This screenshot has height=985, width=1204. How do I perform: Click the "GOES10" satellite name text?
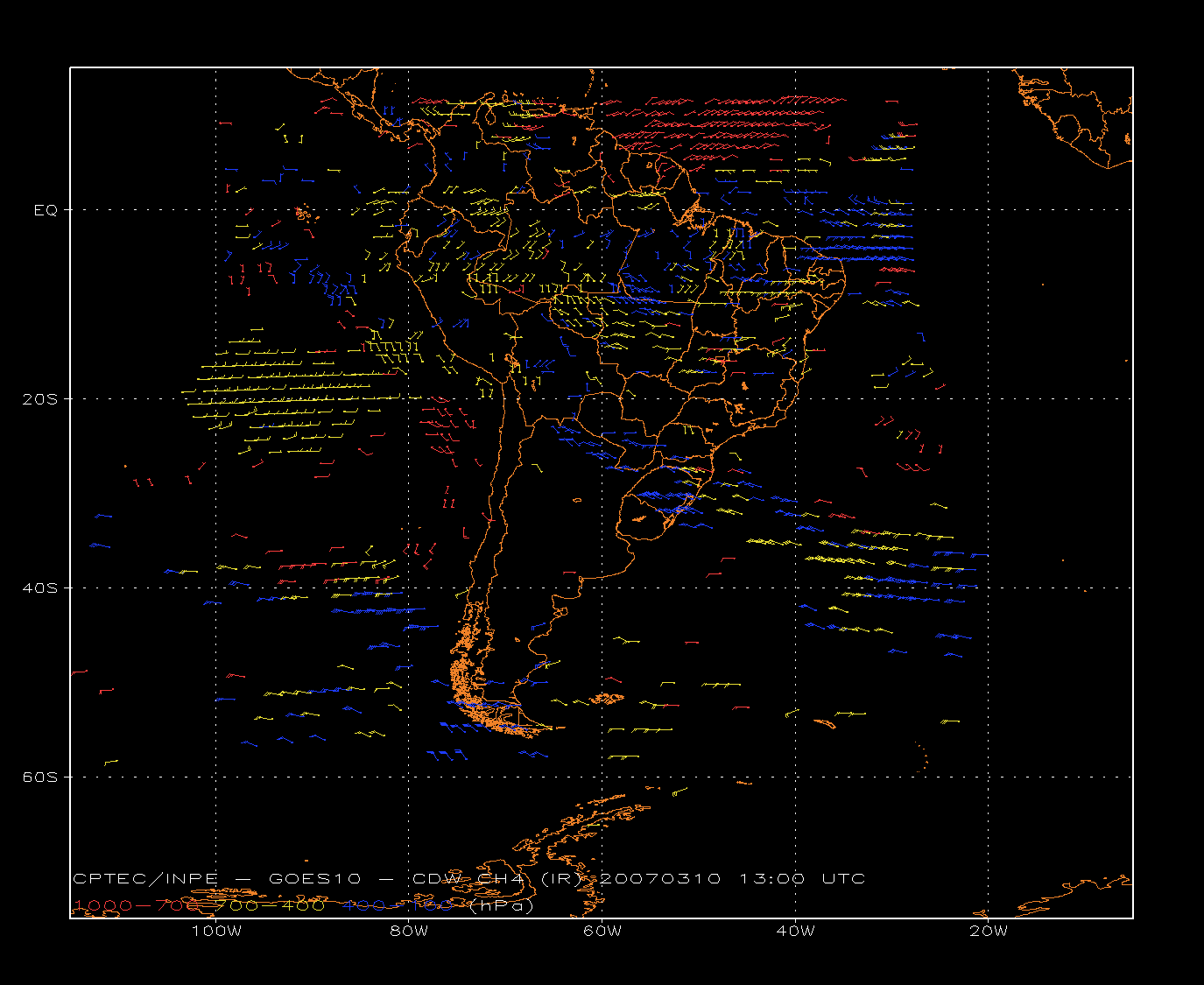(x=313, y=878)
